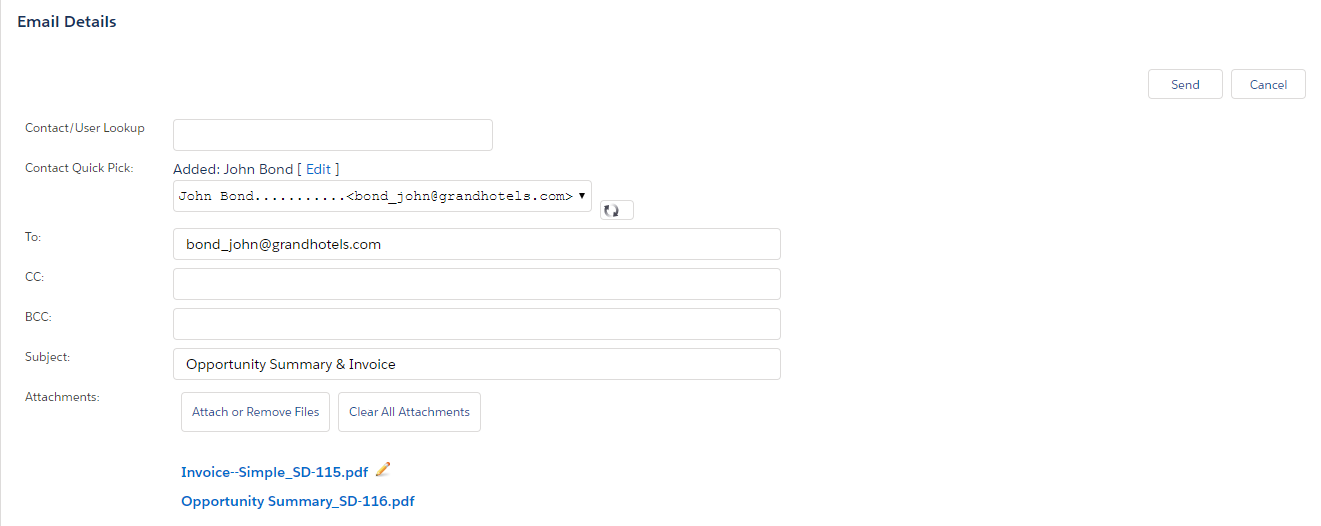
Task: Open the Contact Quick Pick dropdown
Action: click(382, 196)
